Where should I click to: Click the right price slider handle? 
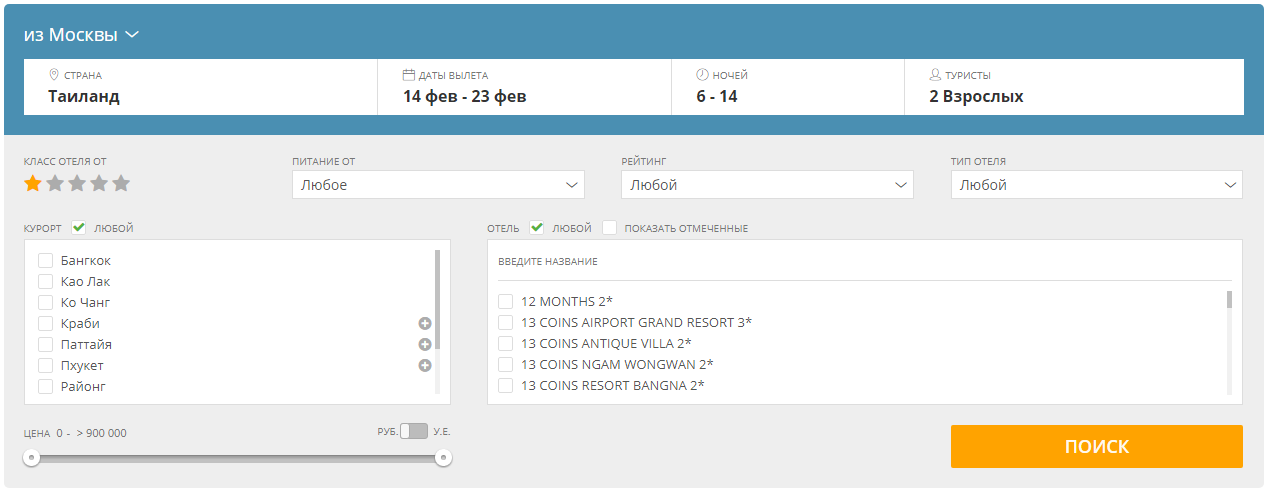point(443,458)
